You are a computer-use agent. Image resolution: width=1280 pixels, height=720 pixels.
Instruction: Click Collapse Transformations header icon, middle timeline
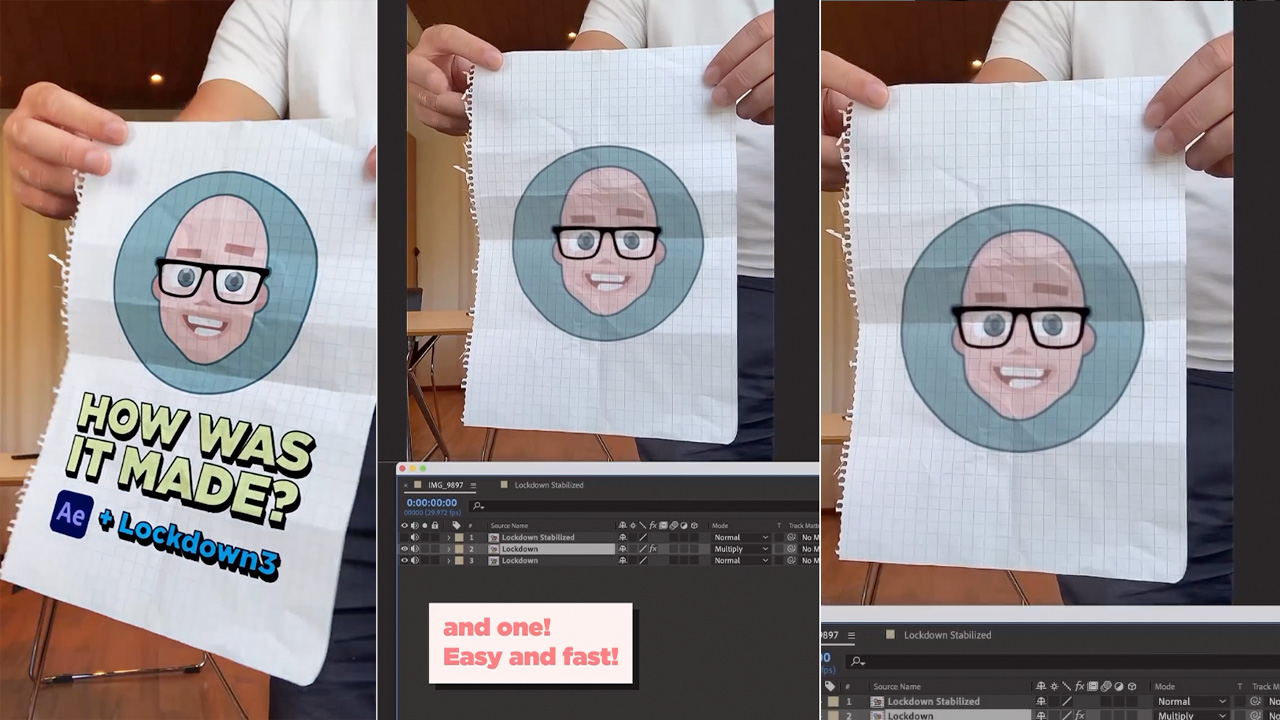[633, 525]
